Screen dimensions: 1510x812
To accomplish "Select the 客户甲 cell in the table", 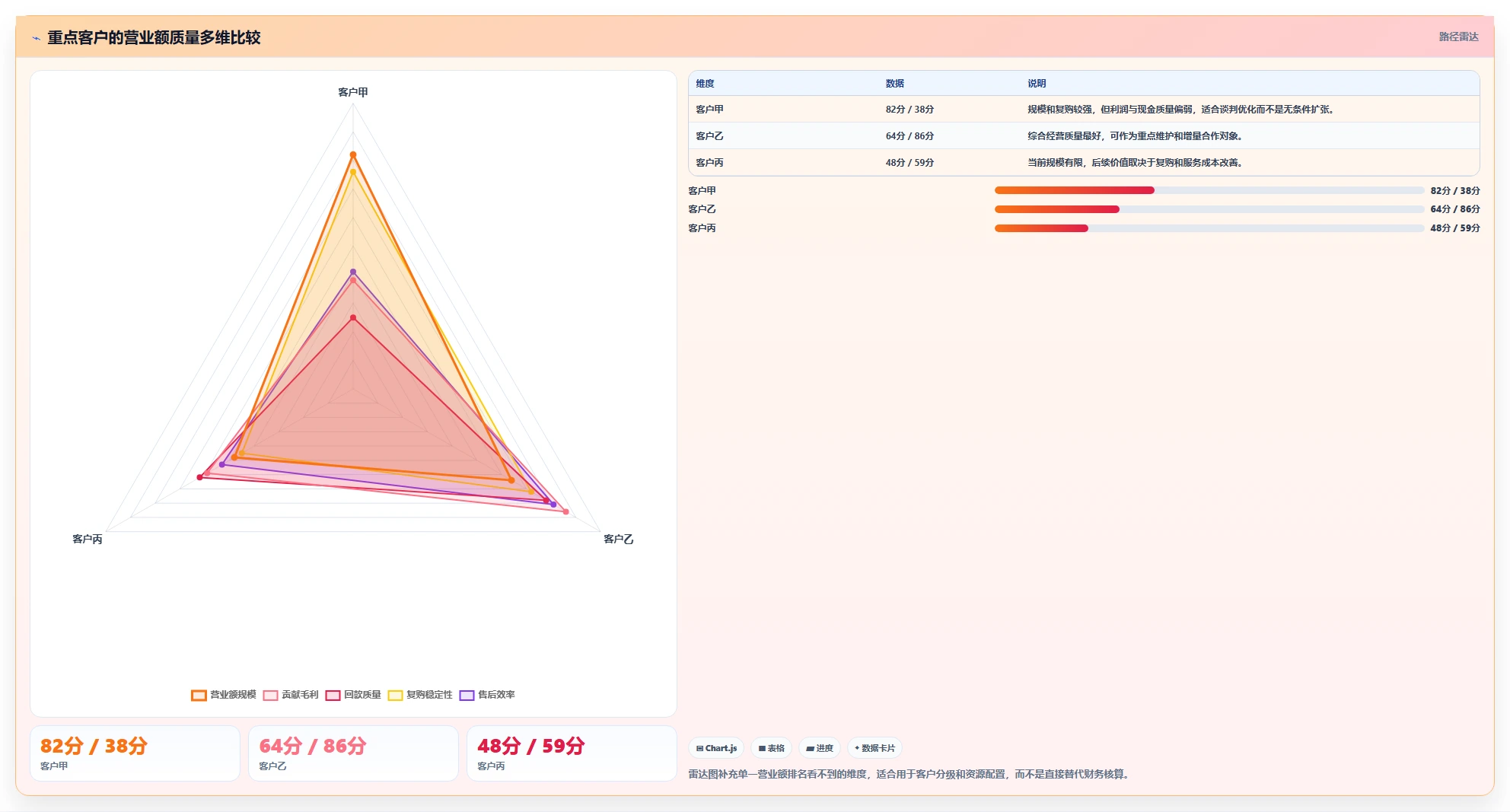I will (x=709, y=110).
